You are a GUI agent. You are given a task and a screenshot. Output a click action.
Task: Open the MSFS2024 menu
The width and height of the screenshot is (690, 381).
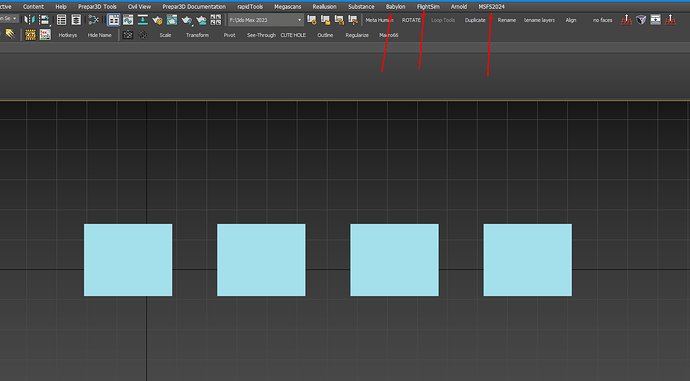(492, 7)
